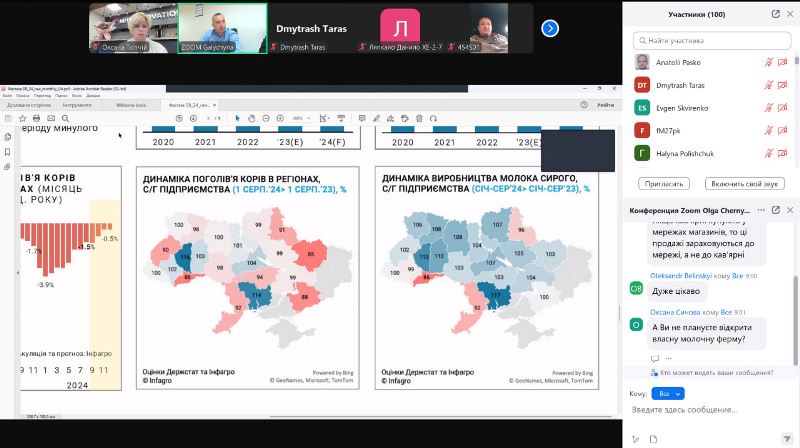Screen dimensions: 800x448
Task: Close the current PDF document tab
Action: point(214,105)
